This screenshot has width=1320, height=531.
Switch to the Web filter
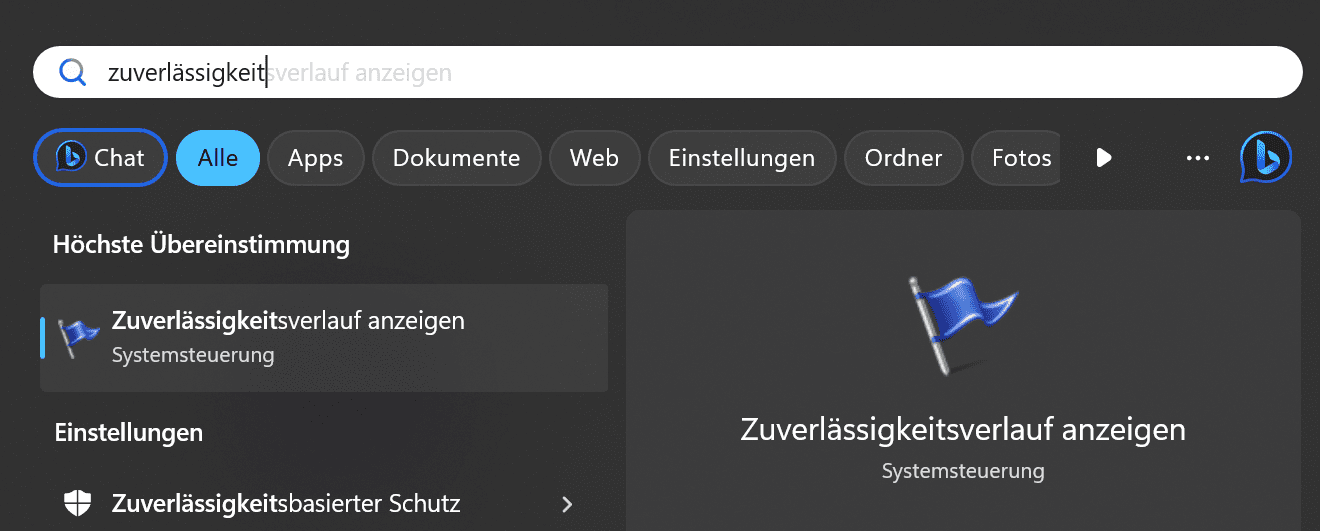coord(594,158)
